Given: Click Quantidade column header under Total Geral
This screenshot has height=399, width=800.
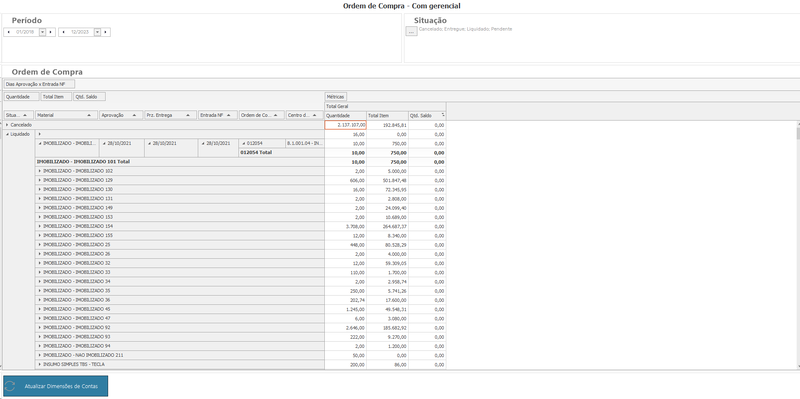Looking at the screenshot, I should click(345, 115).
